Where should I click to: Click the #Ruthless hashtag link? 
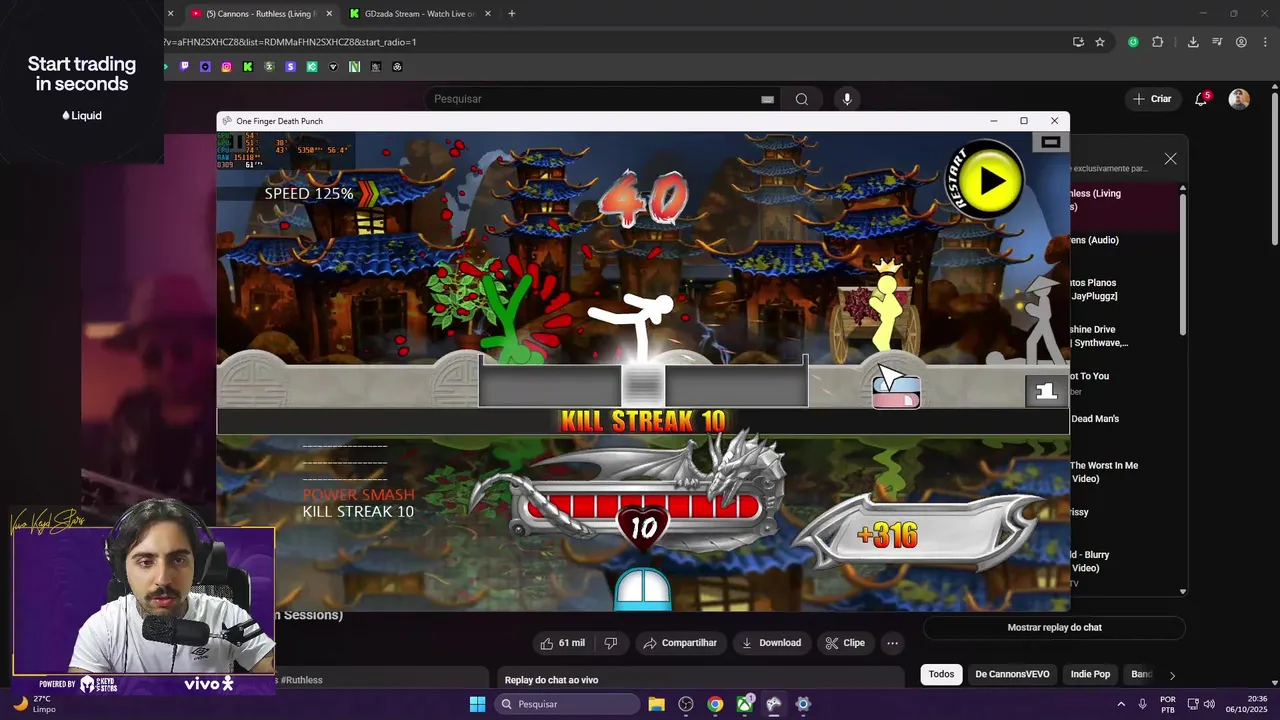302,680
